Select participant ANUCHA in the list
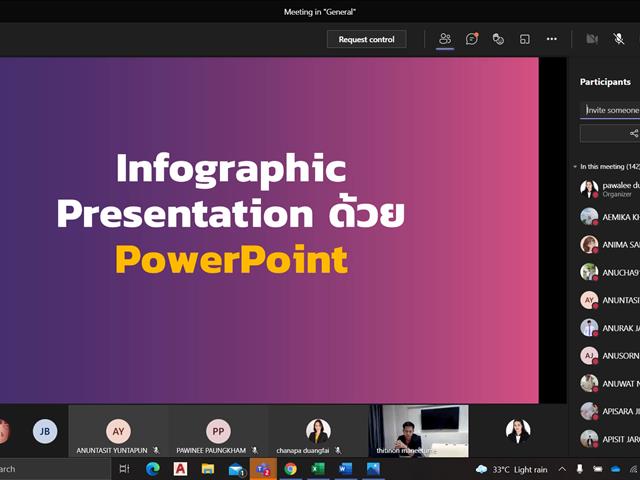Image resolution: width=640 pixels, height=480 pixels. pyautogui.click(x=610, y=272)
